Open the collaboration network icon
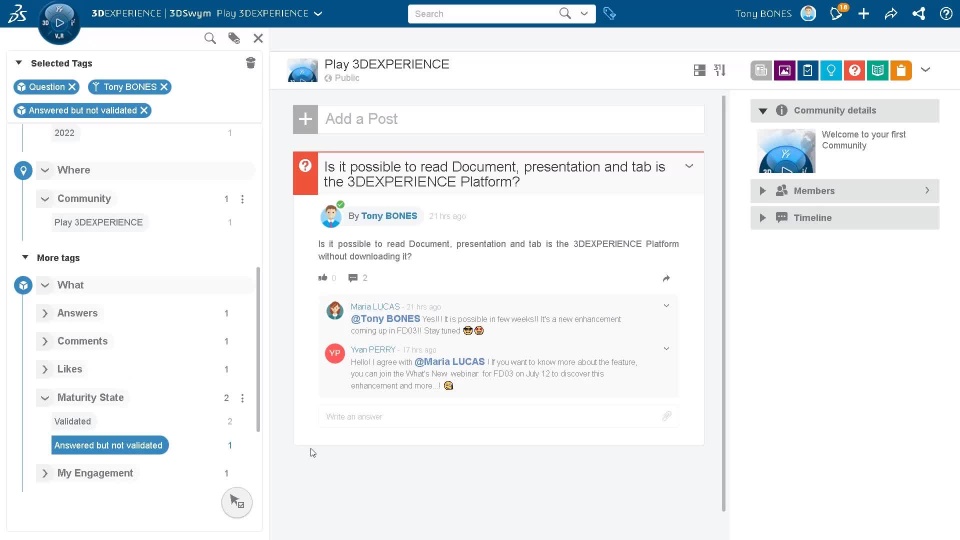This screenshot has width=960, height=540. click(918, 13)
